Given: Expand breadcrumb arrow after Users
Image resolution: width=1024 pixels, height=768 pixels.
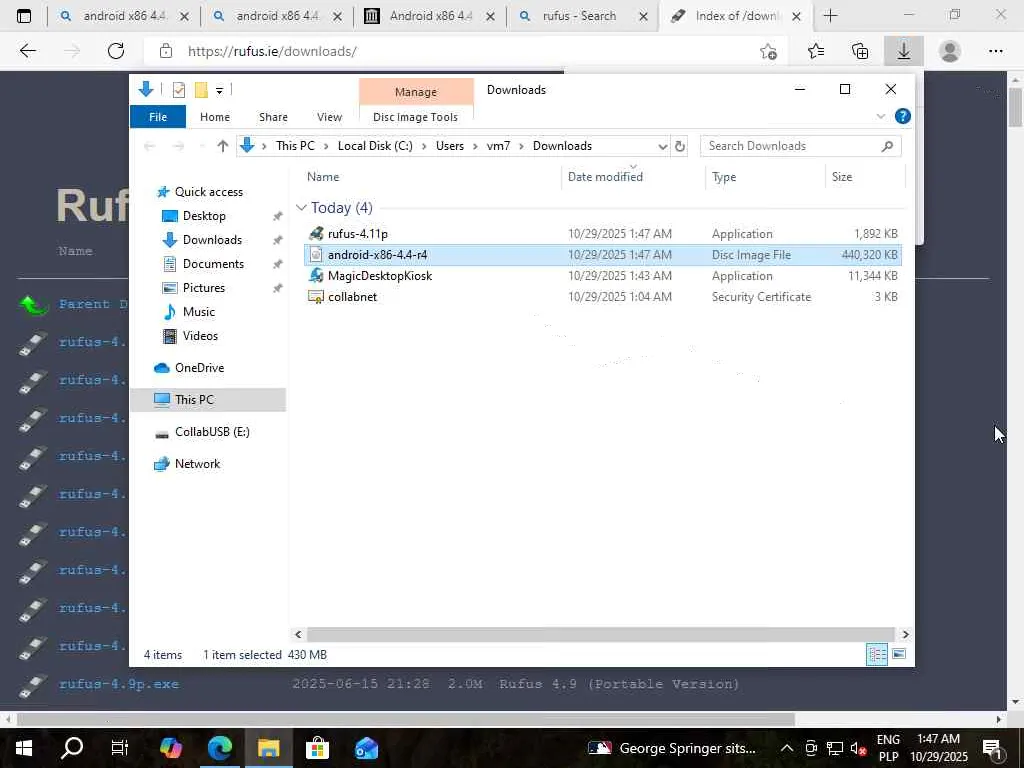Looking at the screenshot, I should point(475,146).
